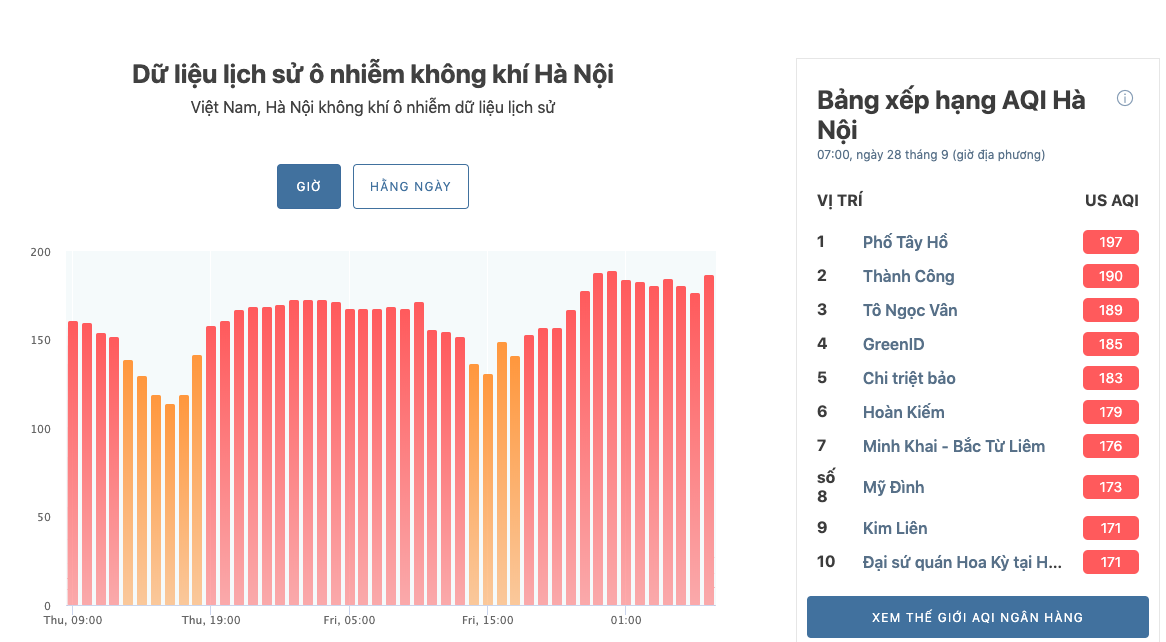Open the Phố Tây Hồ location link
The image size is (1166, 642).
905,242
